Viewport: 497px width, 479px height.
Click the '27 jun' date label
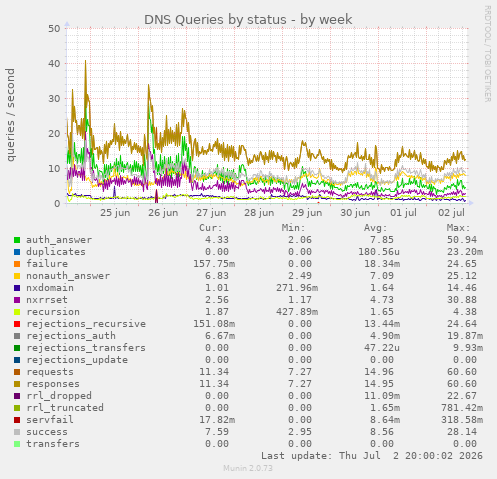[211, 213]
